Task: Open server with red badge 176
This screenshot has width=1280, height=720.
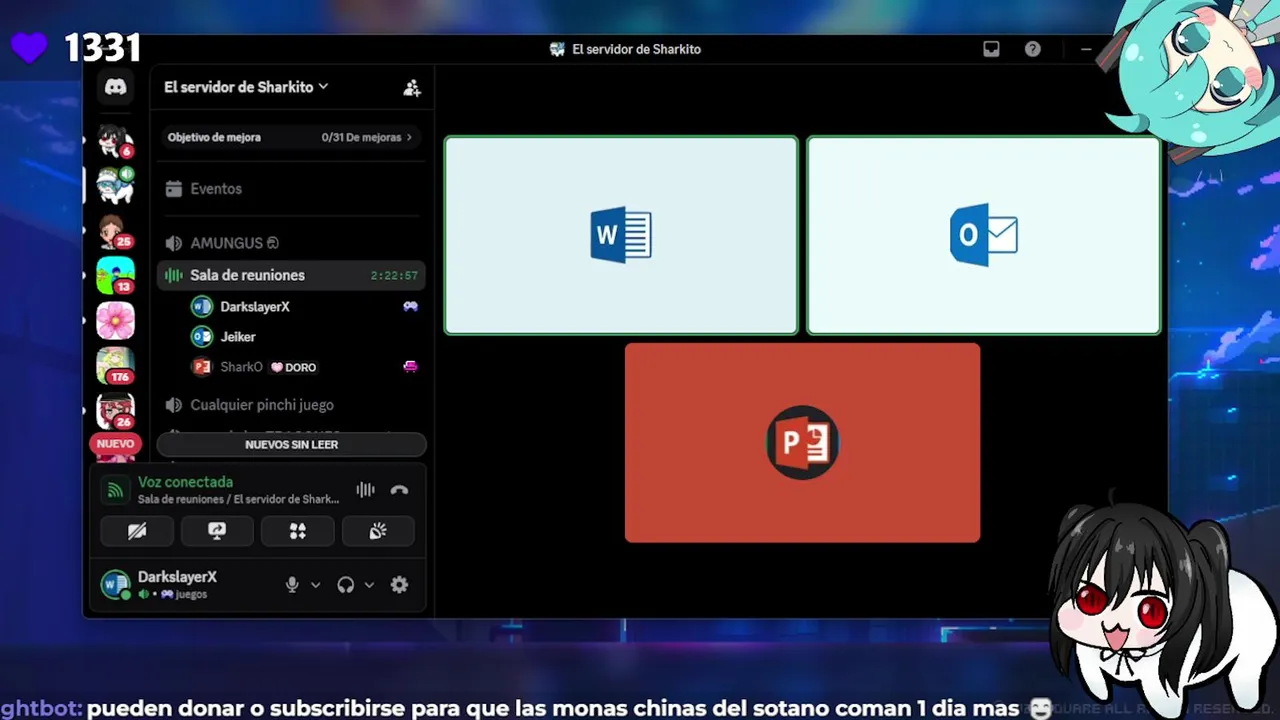Action: (115, 365)
